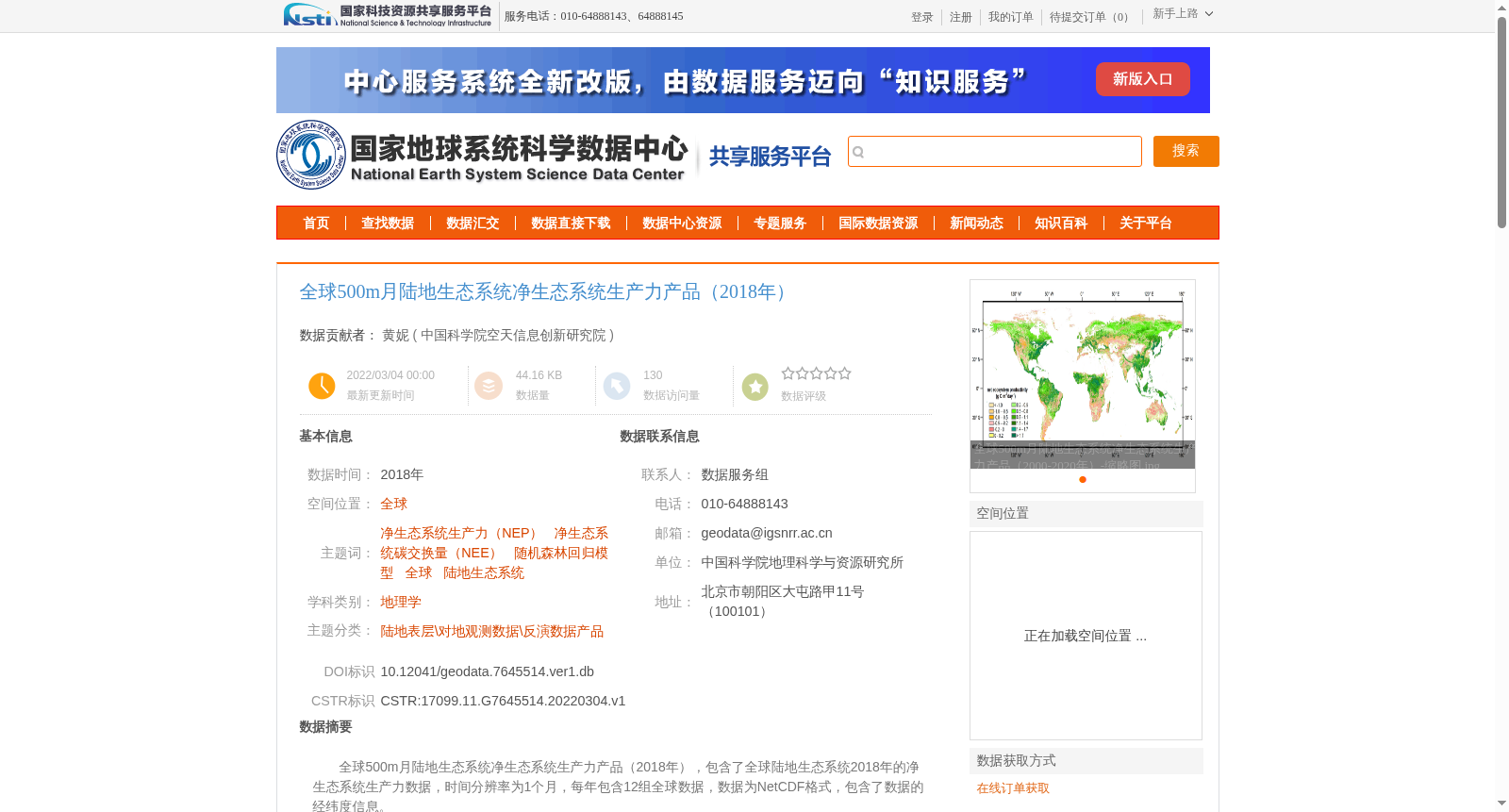Open the global NEP map thumbnail
Viewport: 1509px width, 812px height.
point(1083,374)
